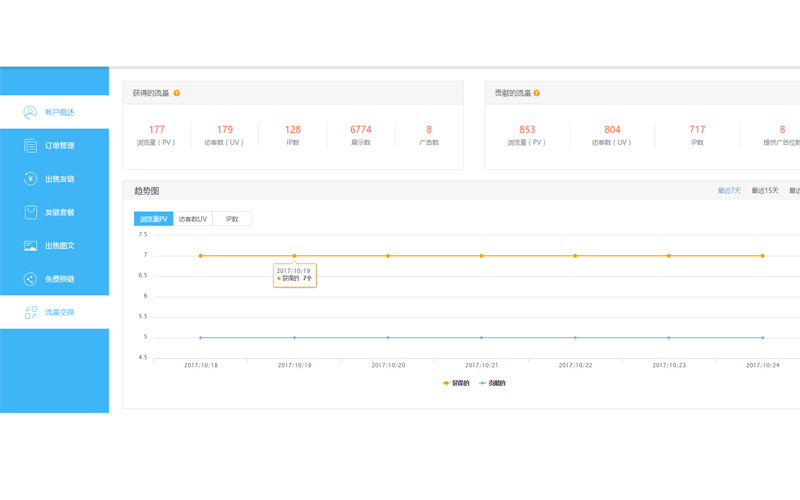Toggle the 获得的 series in chart legend
The width and height of the screenshot is (800, 500).
pyautogui.click(x=456, y=383)
